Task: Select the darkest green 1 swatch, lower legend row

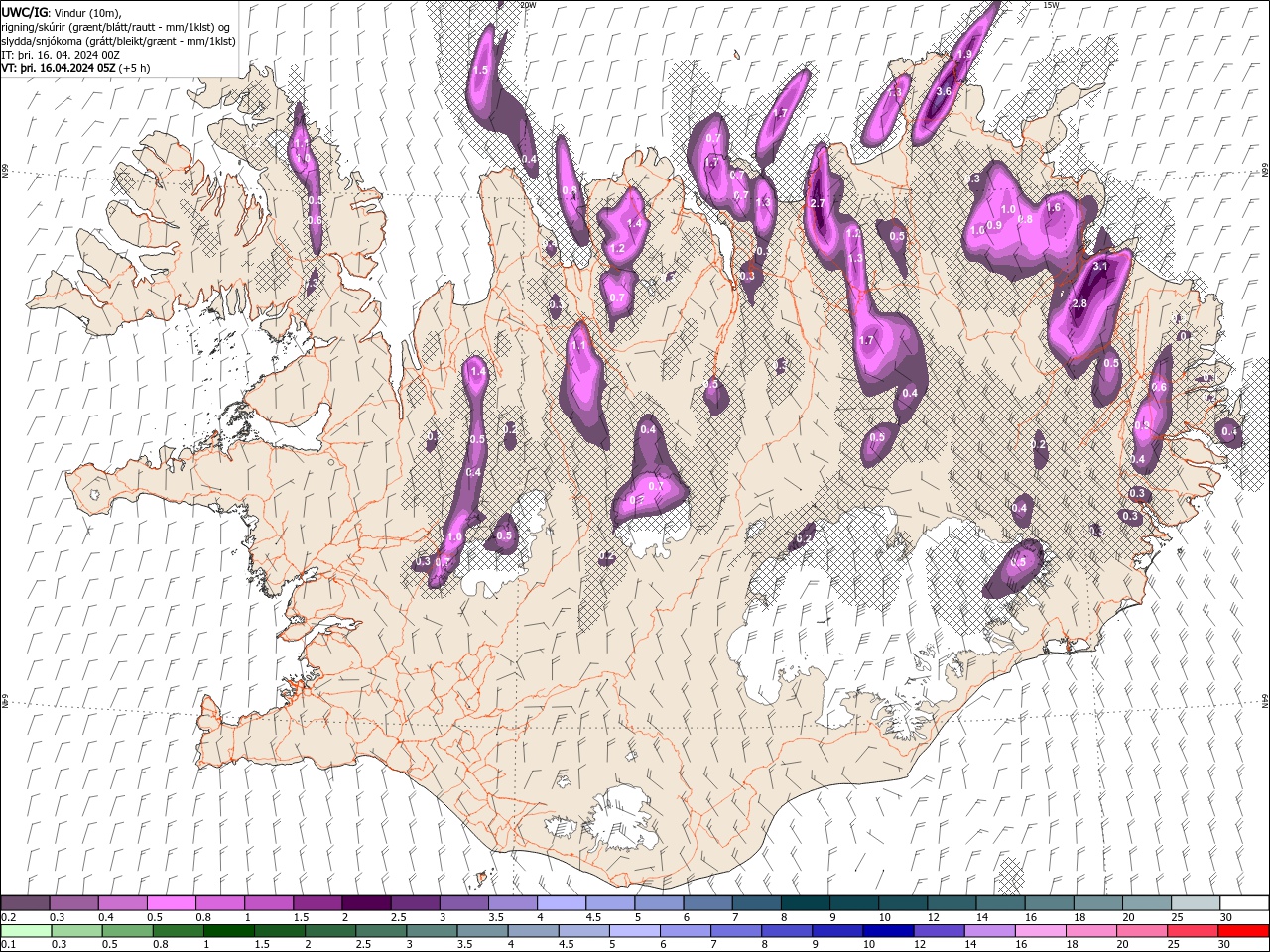Action: 228,931
